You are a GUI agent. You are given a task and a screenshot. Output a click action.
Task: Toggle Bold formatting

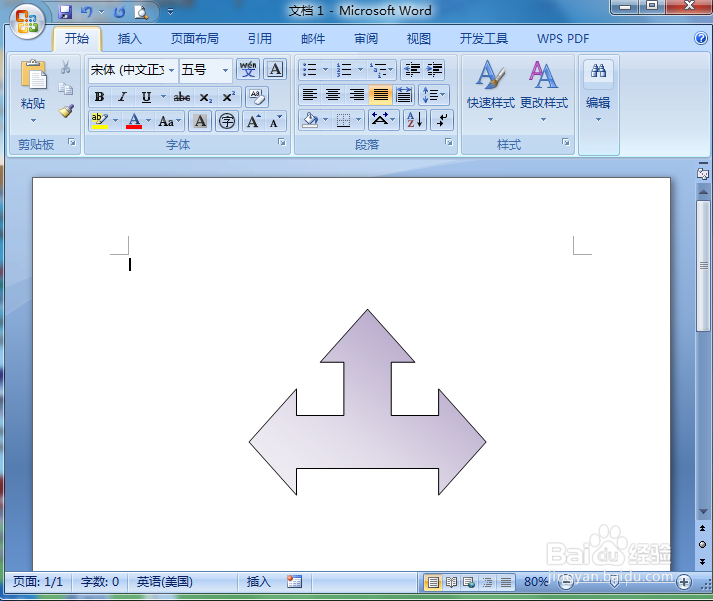99,97
